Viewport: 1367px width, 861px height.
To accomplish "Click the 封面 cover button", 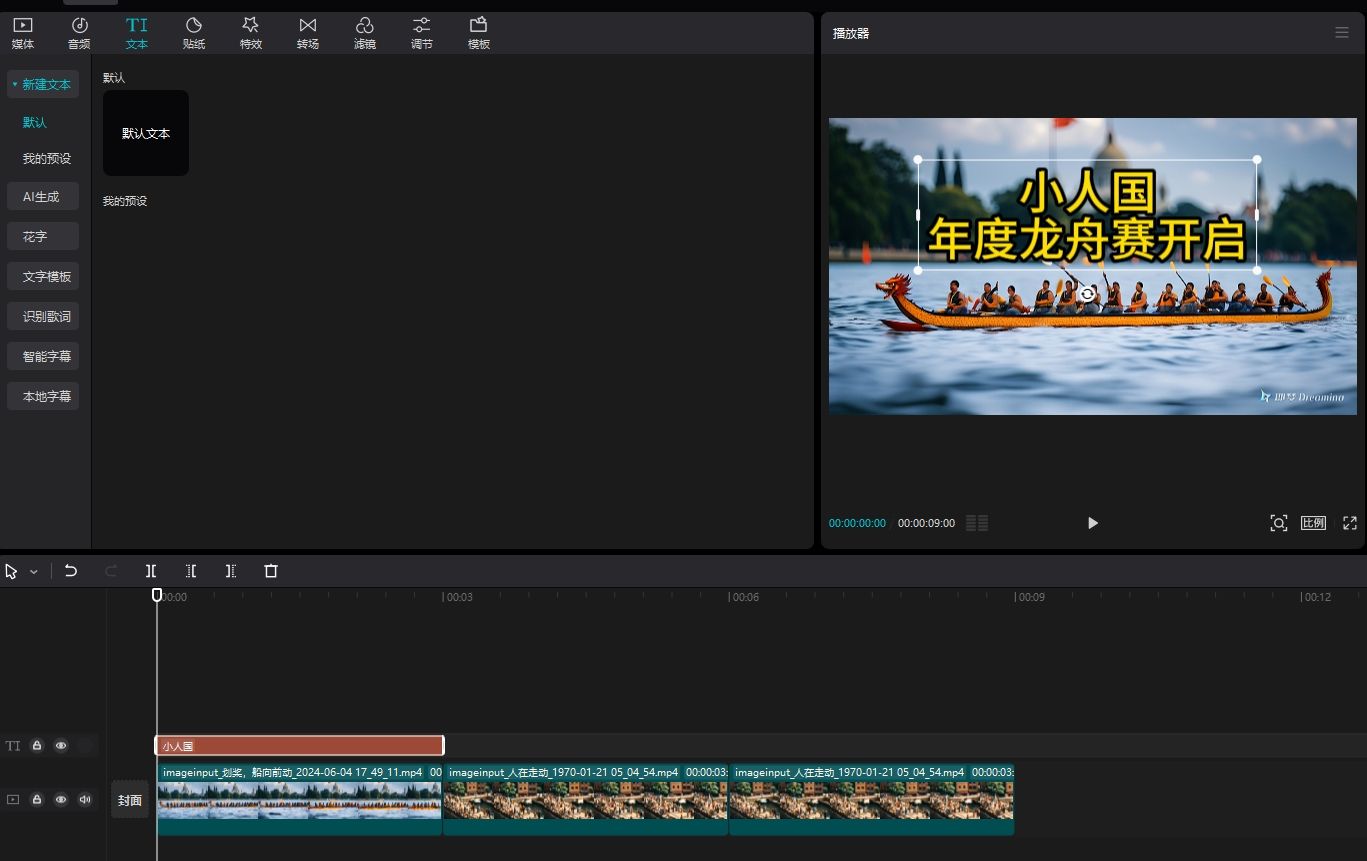I will click(130, 800).
